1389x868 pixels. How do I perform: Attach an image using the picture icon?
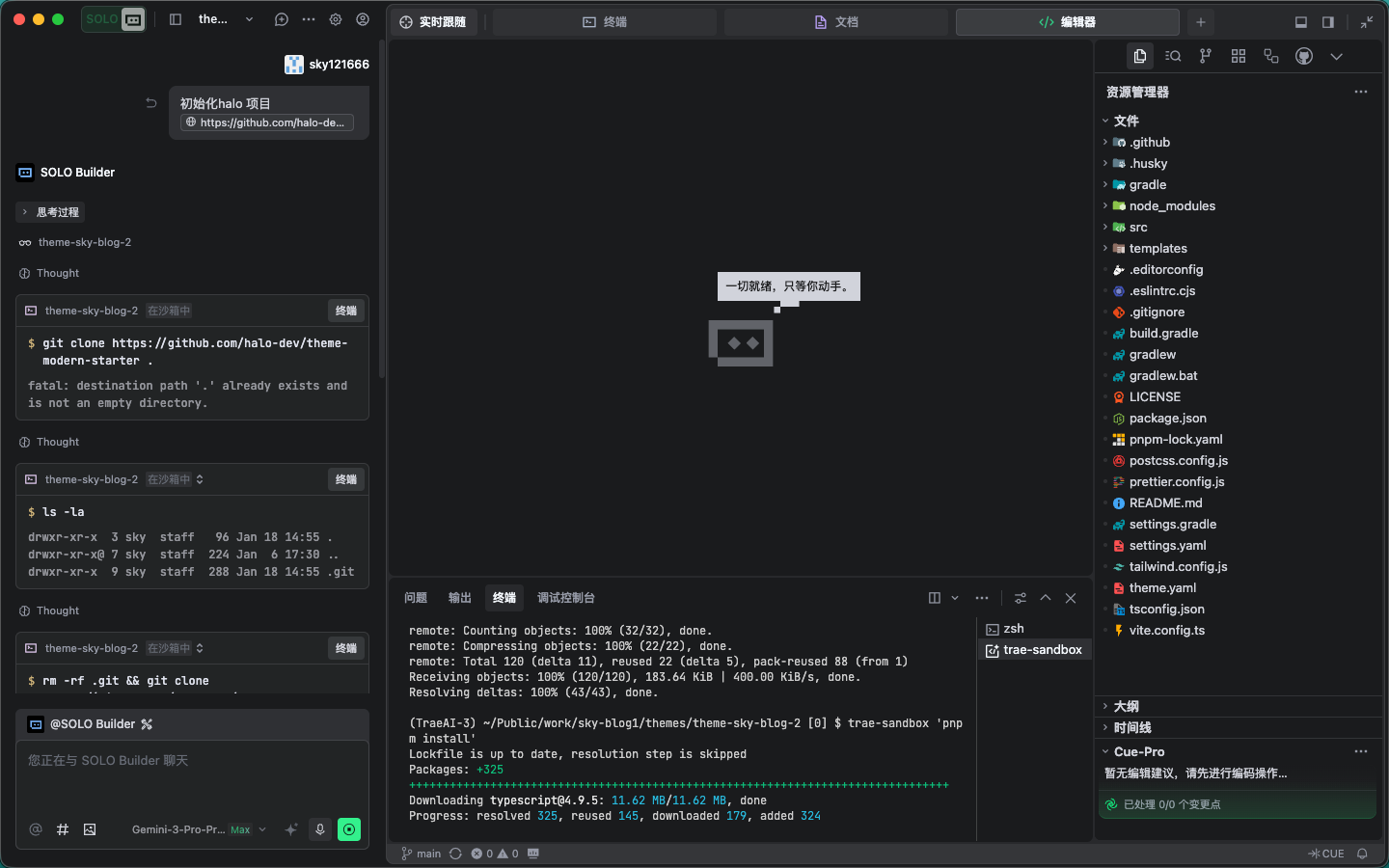pyautogui.click(x=90, y=829)
